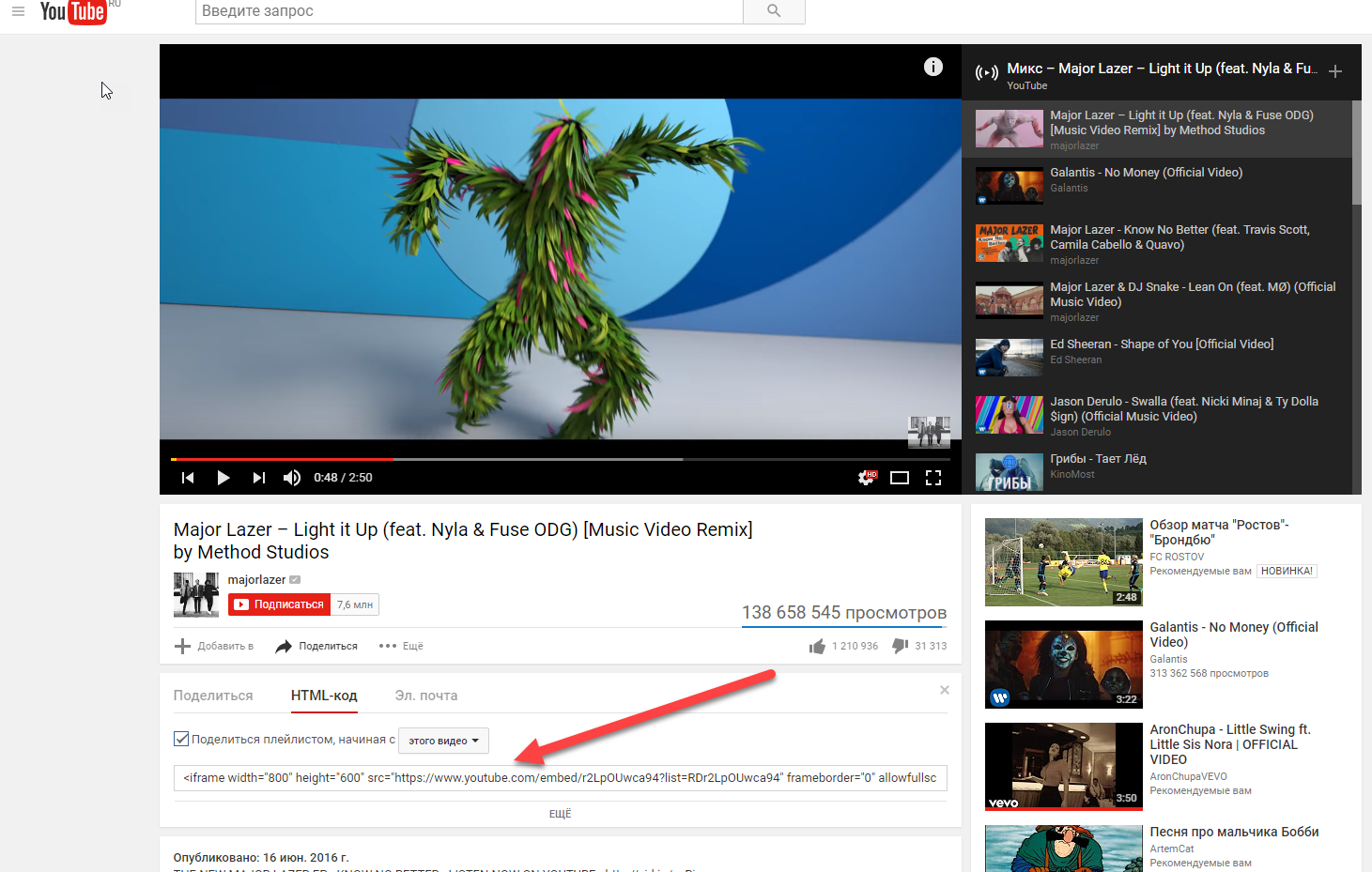
Task: Open the video info card icon
Action: tap(933, 67)
